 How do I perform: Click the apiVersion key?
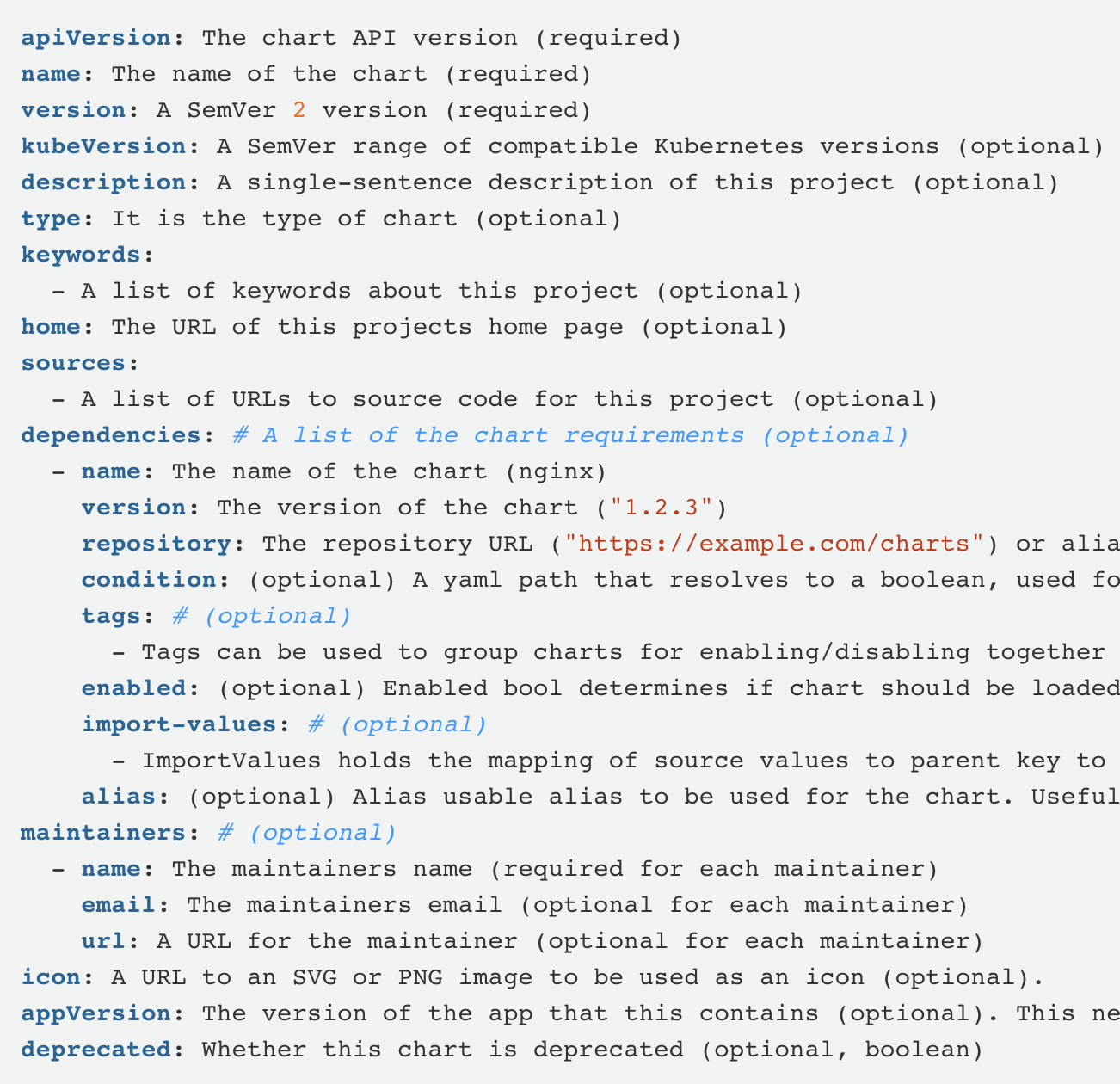(x=95, y=38)
